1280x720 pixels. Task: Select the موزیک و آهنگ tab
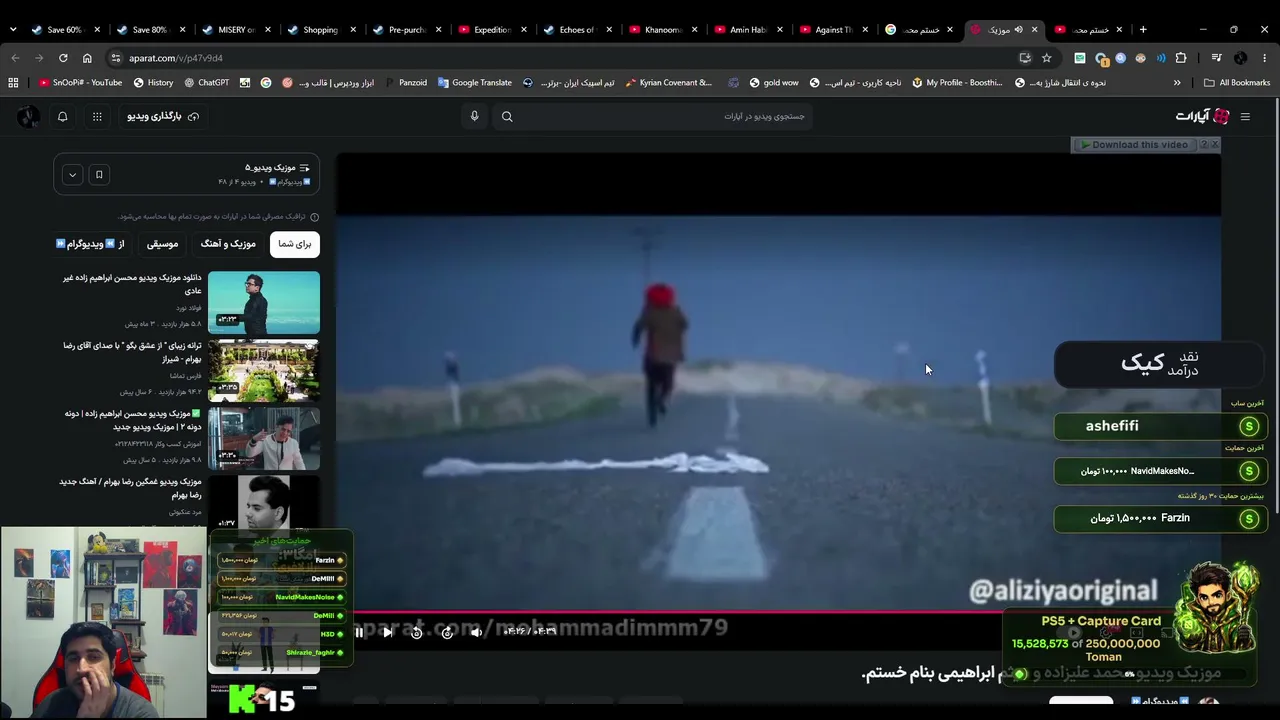click(228, 244)
